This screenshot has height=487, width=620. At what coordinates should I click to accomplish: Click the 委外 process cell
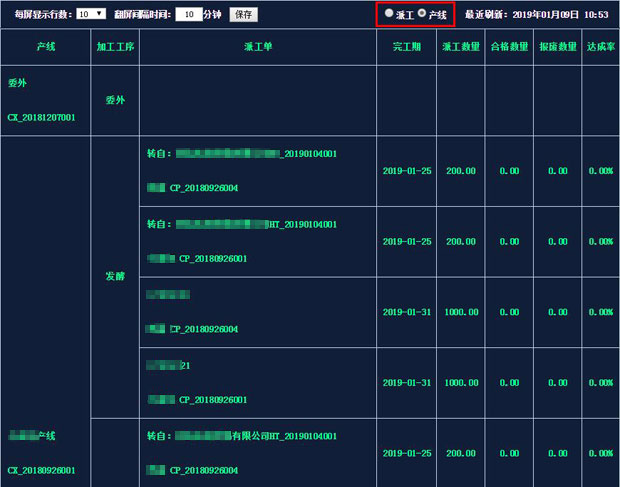(115, 100)
